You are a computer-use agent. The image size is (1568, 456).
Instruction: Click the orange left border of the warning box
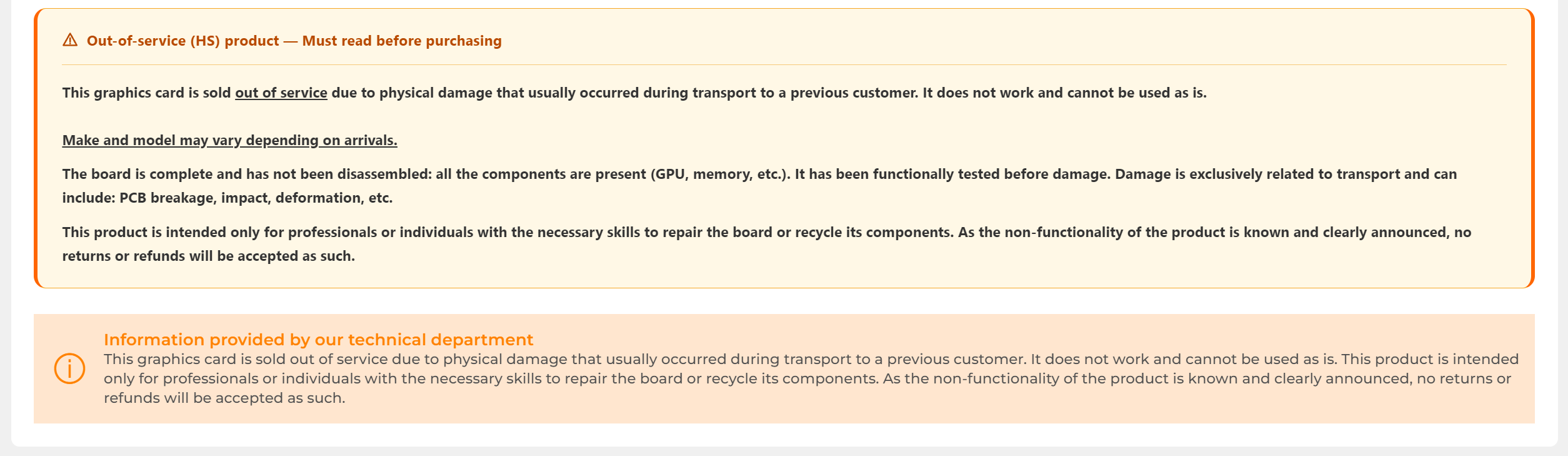(x=36, y=148)
